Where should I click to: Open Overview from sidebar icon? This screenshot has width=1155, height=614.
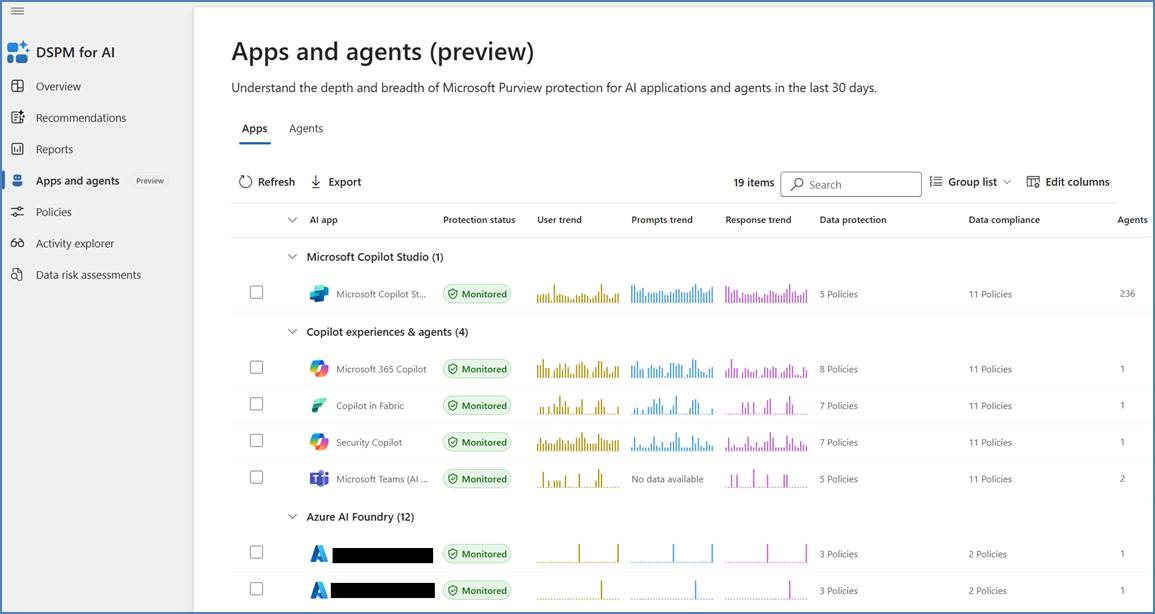click(x=17, y=86)
